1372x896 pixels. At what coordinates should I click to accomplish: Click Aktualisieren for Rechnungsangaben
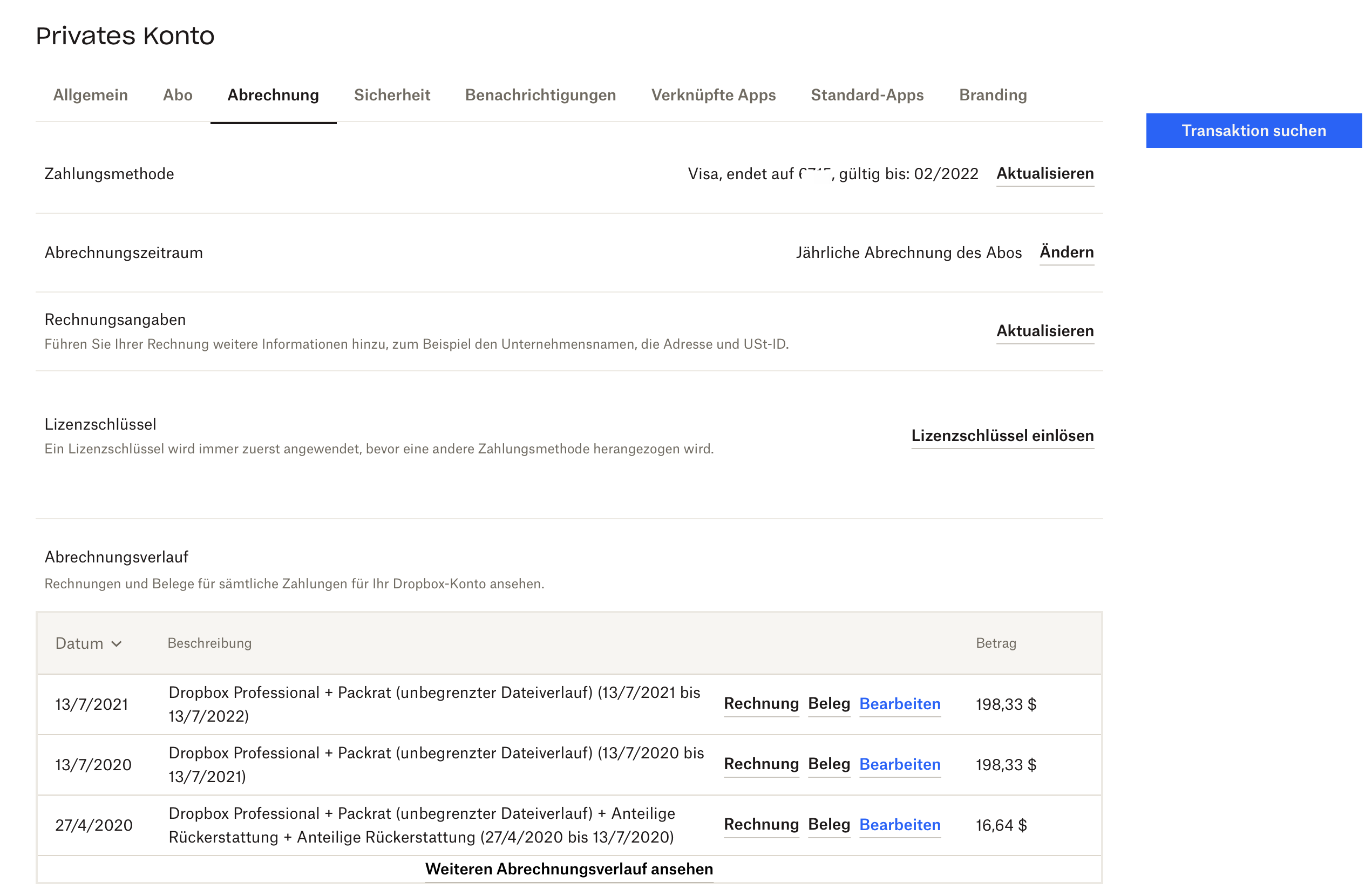point(1045,331)
